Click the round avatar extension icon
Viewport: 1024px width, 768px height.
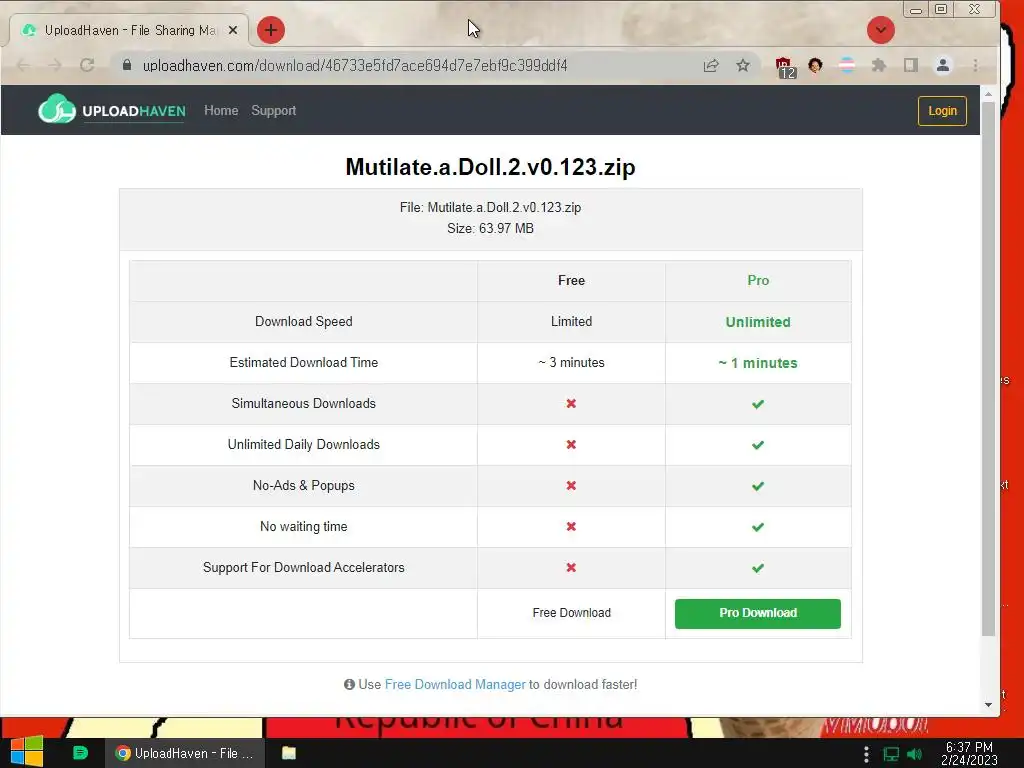(x=815, y=65)
